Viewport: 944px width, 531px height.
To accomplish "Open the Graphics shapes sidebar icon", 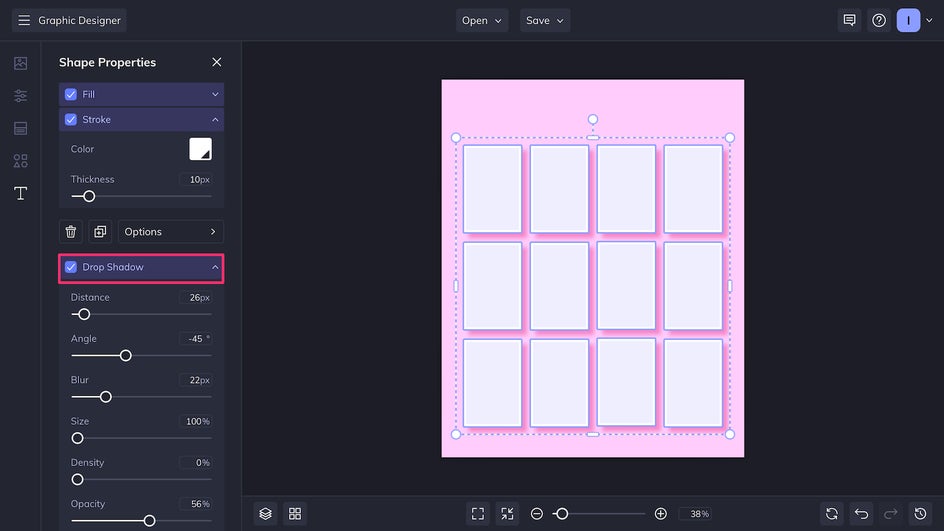I will (x=20, y=161).
